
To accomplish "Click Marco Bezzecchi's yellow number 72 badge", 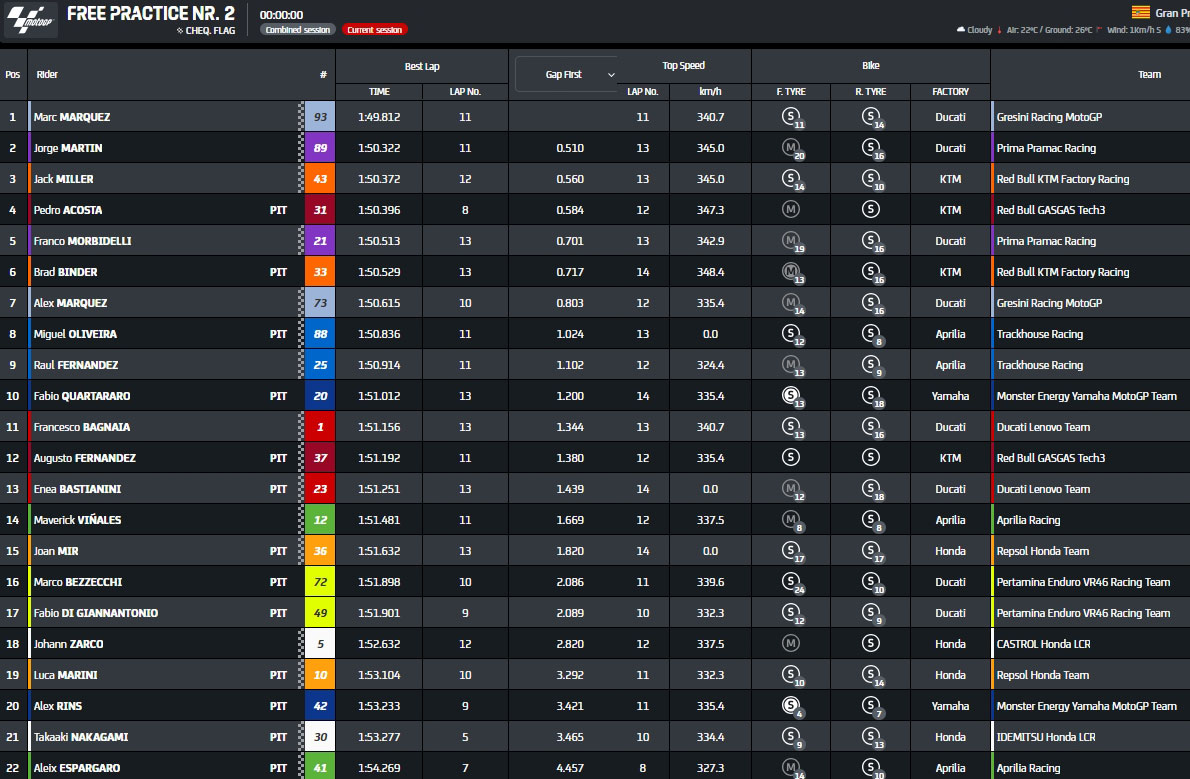I will [320, 582].
